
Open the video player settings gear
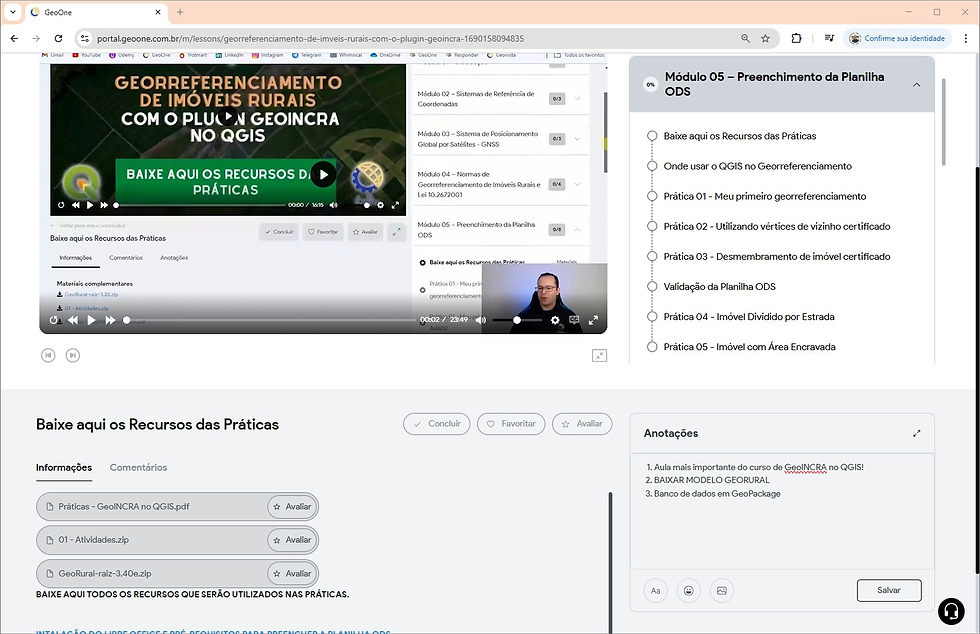point(555,320)
